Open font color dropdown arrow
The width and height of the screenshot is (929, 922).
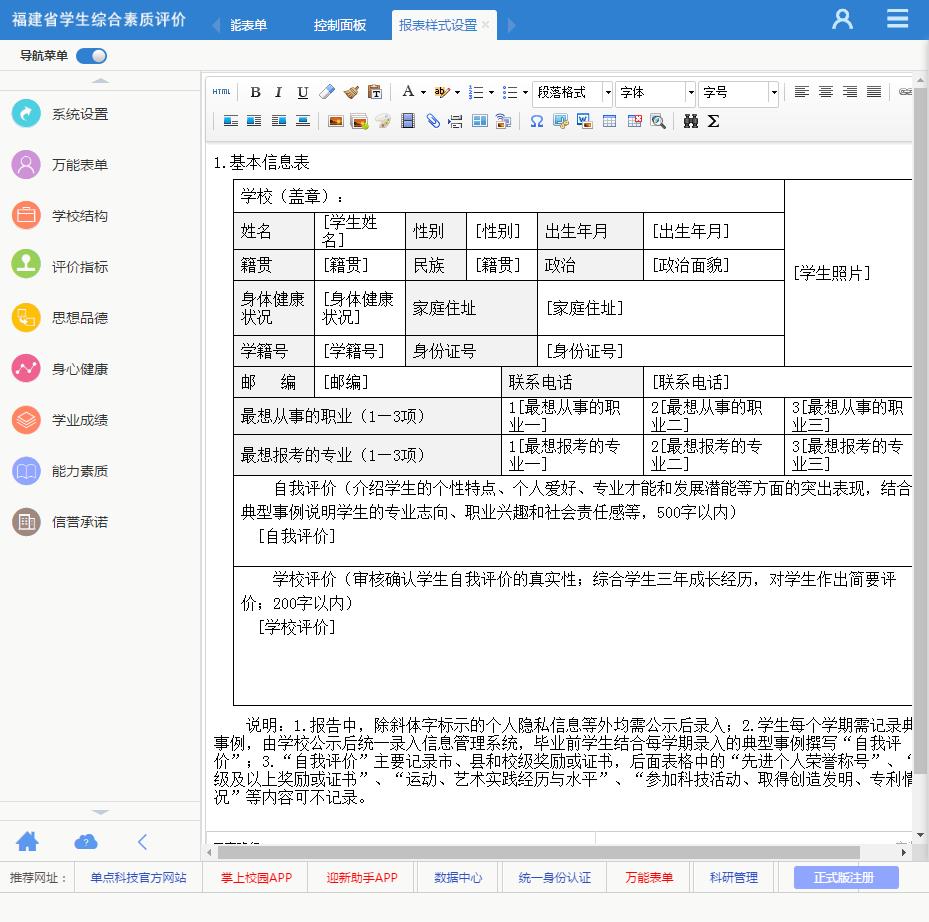tap(423, 92)
